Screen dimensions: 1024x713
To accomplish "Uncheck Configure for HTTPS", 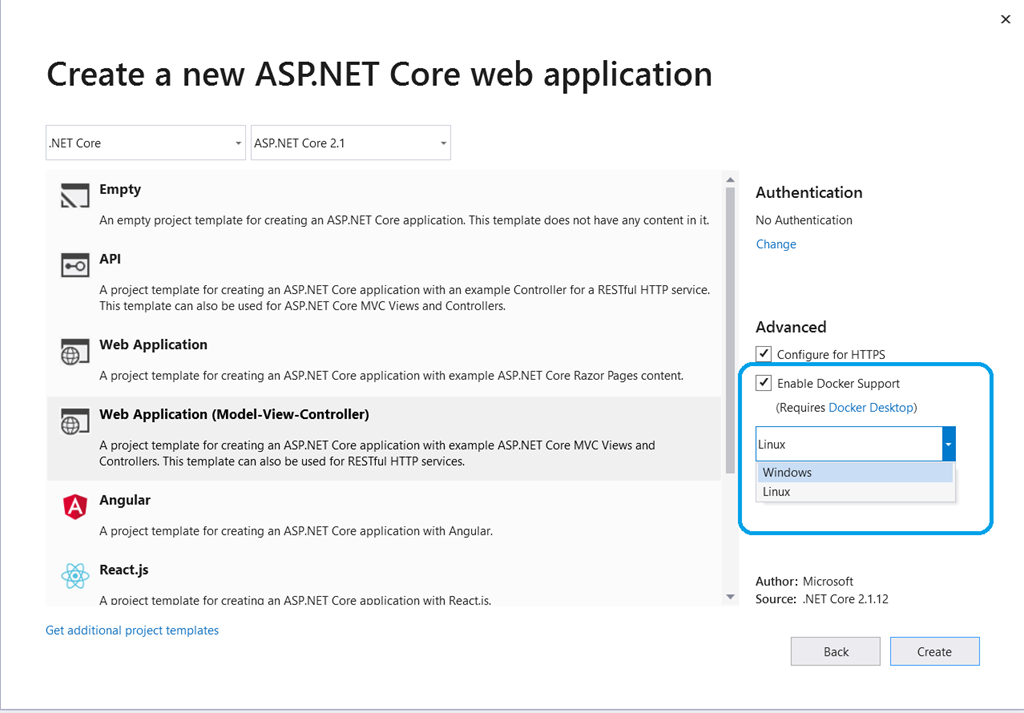I will point(764,353).
